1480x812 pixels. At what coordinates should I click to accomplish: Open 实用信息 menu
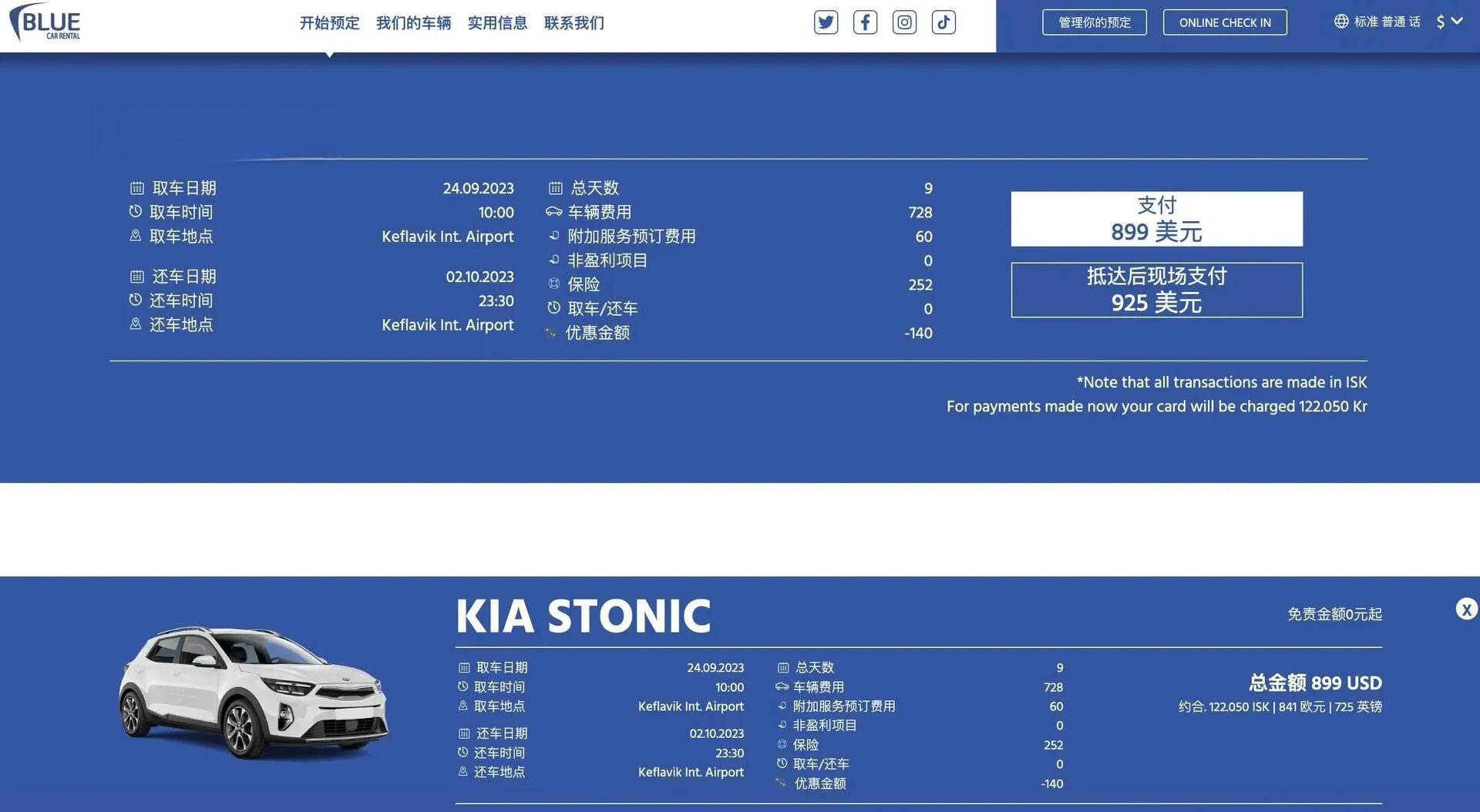(x=497, y=23)
